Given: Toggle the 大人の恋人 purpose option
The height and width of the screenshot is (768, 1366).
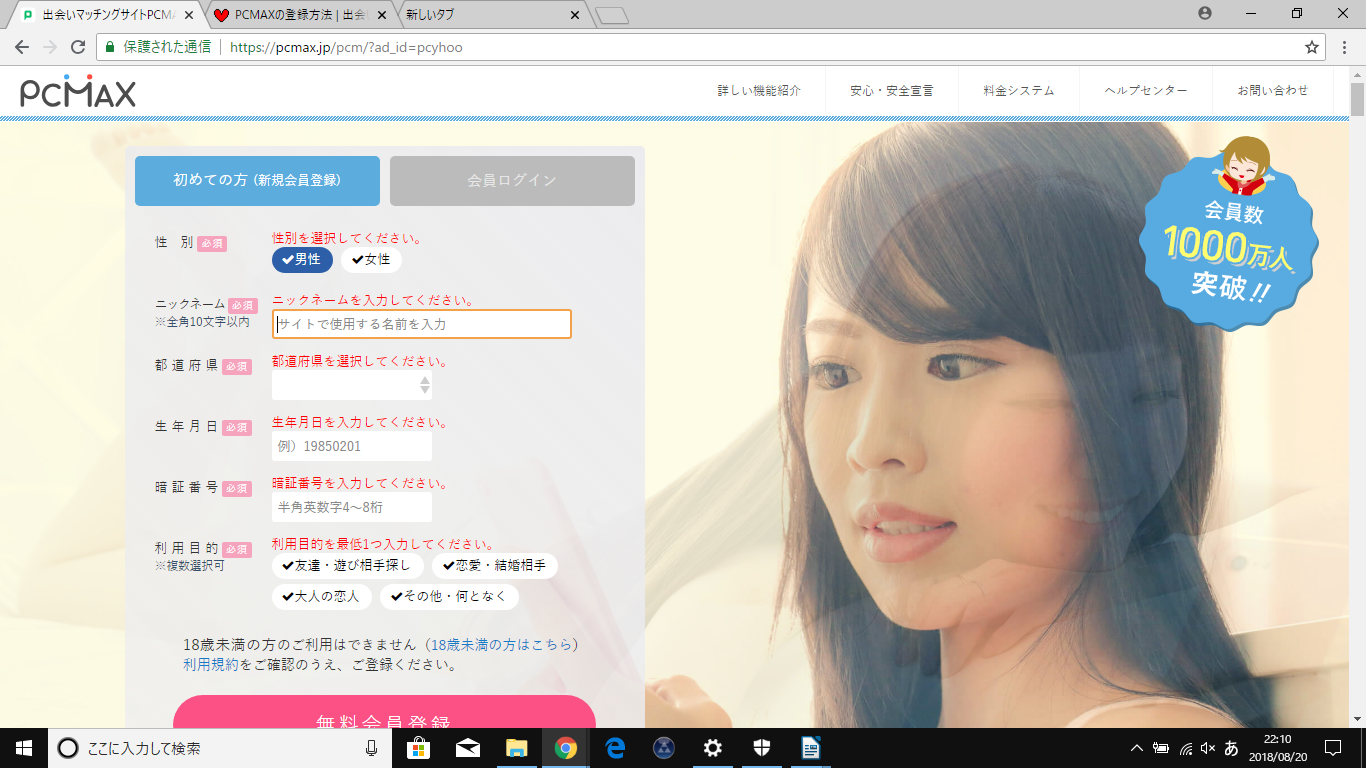Looking at the screenshot, I should (321, 597).
